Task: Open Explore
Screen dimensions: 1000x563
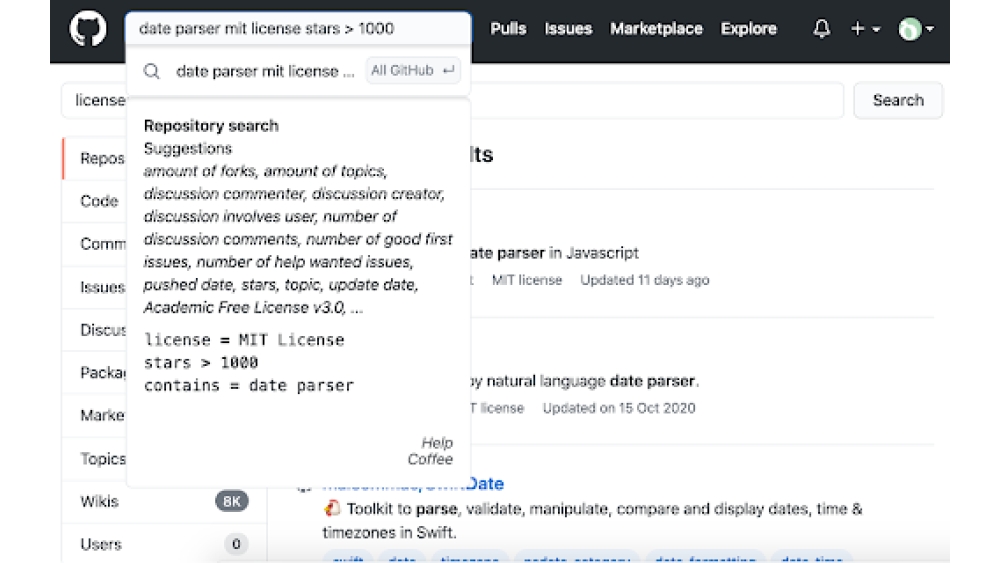Action: point(749,29)
